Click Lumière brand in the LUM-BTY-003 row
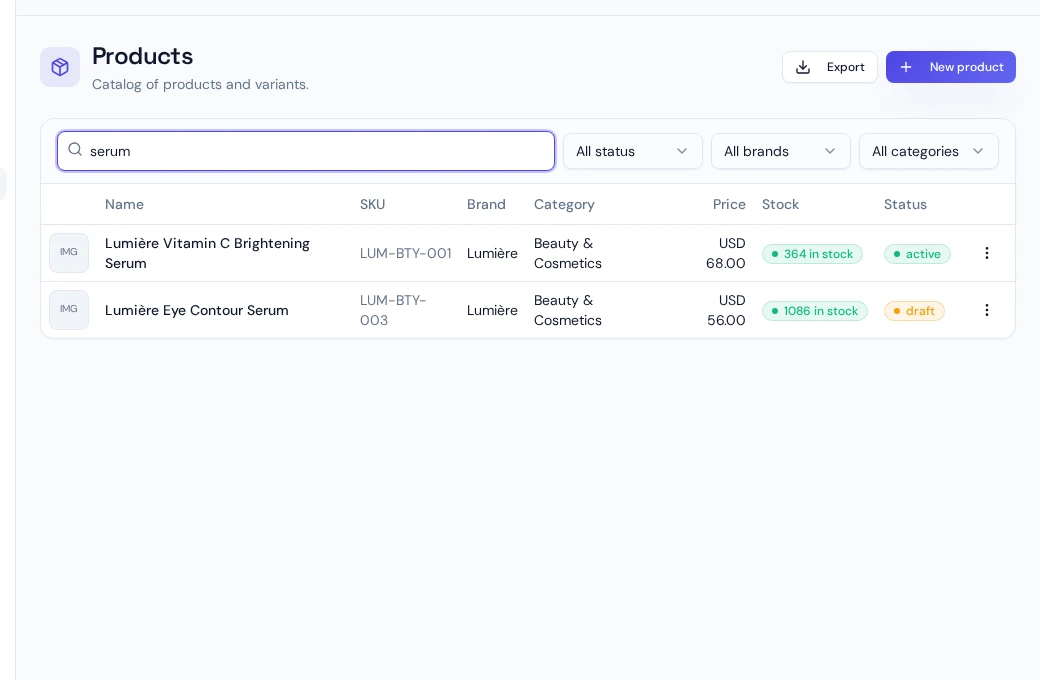Image resolution: width=1040 pixels, height=680 pixels. 492,310
